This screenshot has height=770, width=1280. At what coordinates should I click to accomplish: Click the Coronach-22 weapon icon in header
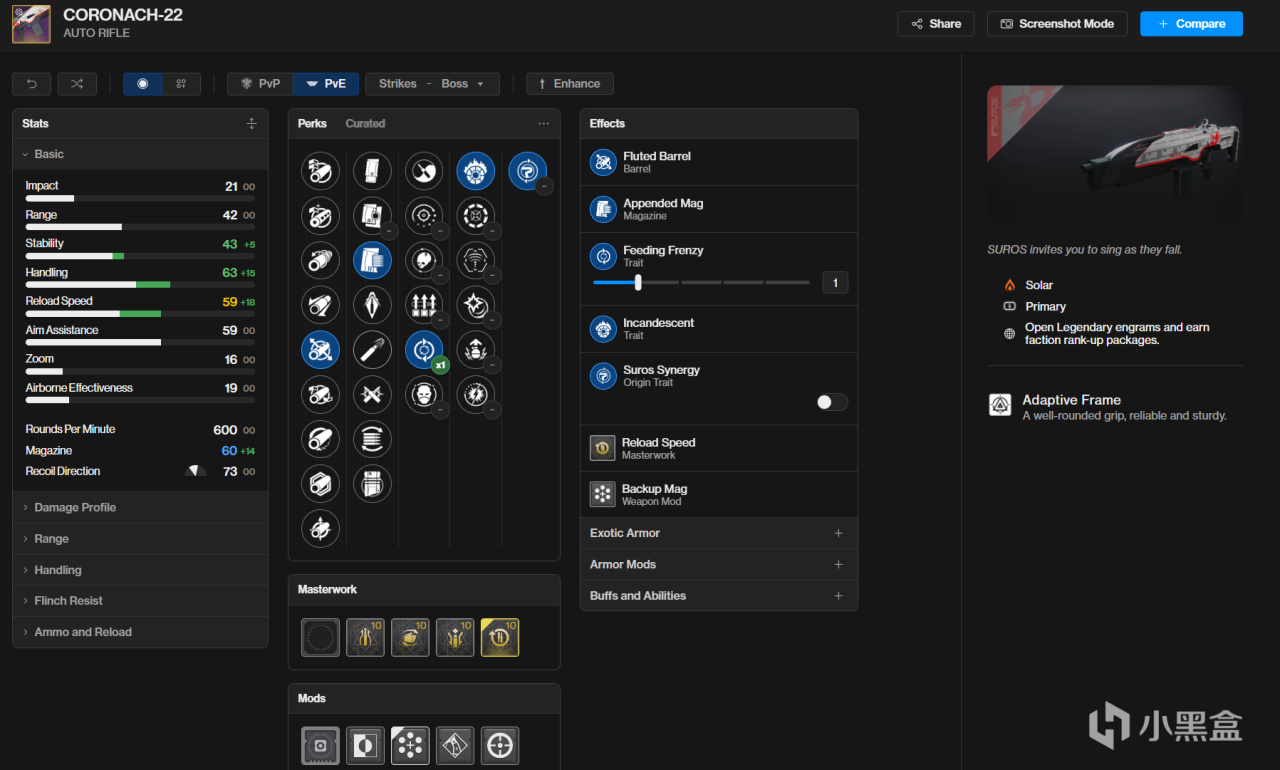click(31, 24)
